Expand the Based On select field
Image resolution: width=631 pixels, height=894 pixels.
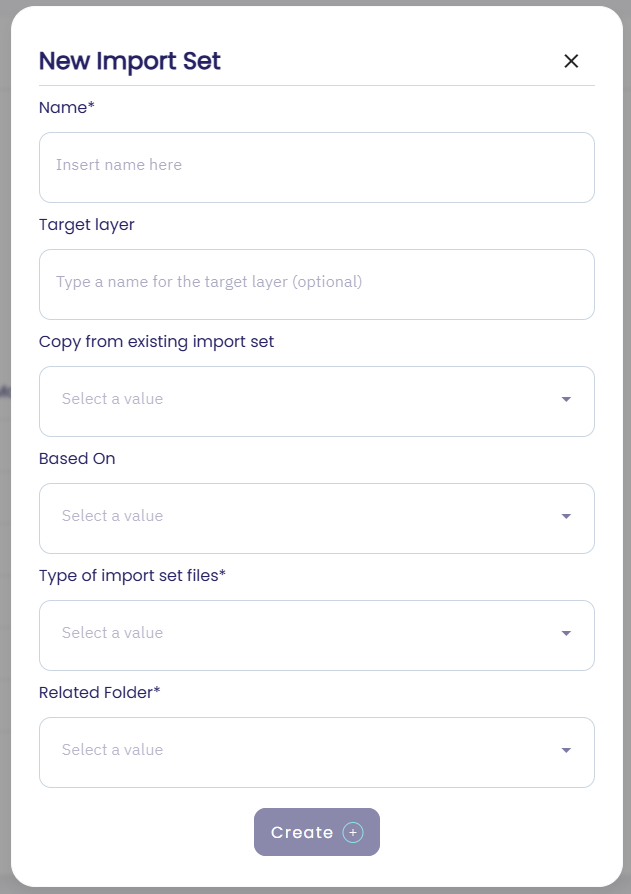(x=300, y=517)
